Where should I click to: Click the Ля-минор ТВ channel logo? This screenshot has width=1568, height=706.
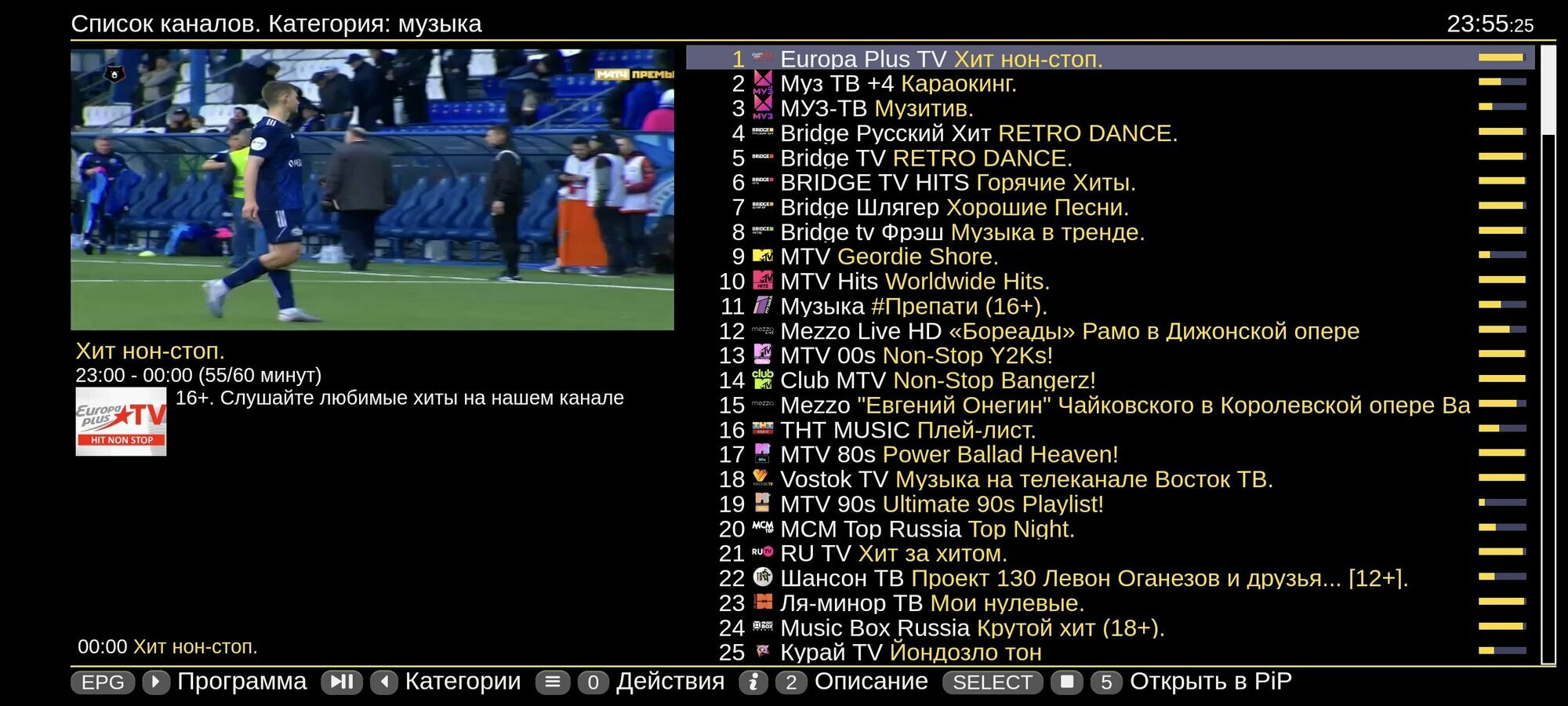click(762, 602)
